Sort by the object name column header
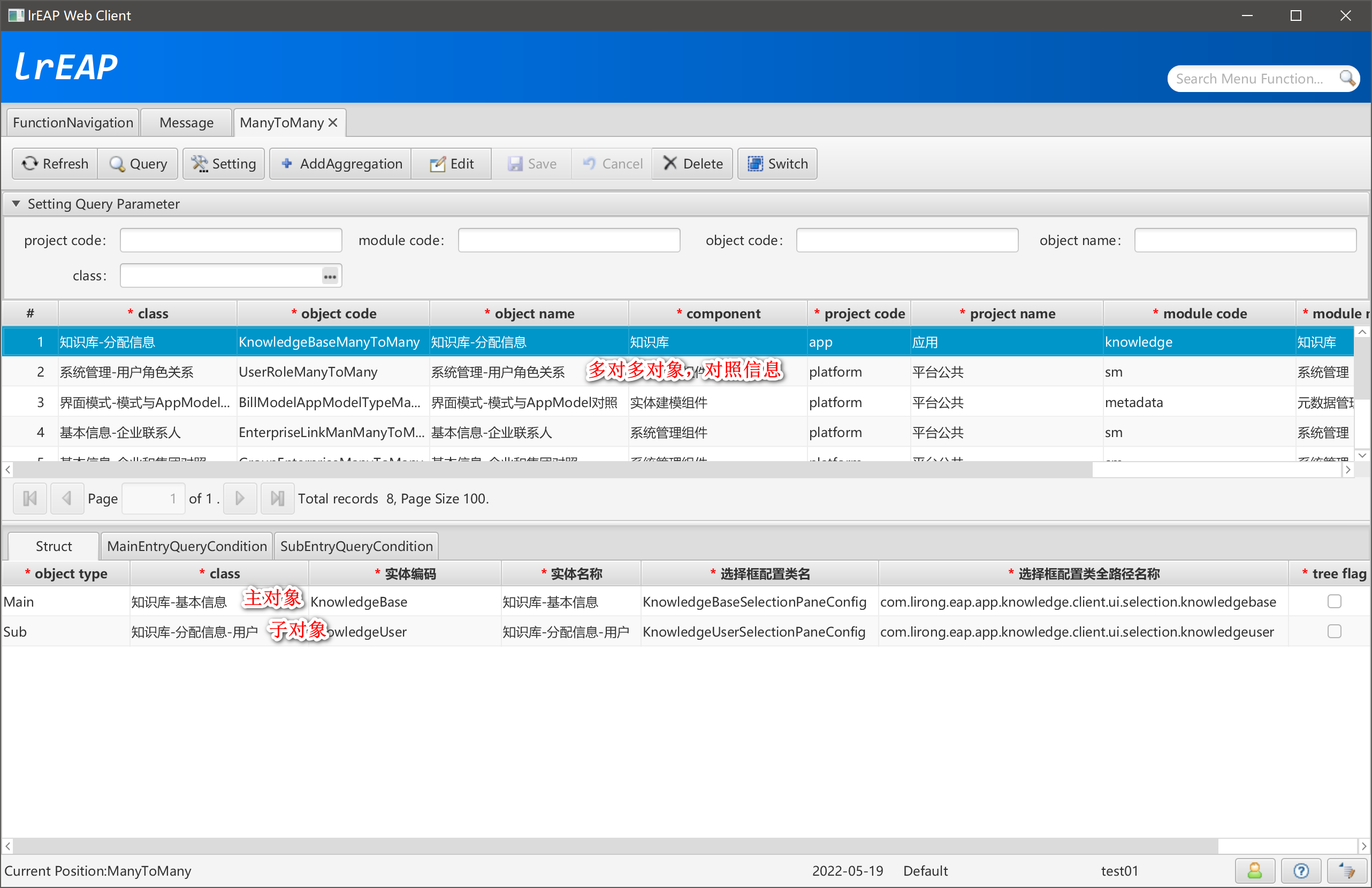The width and height of the screenshot is (1372, 888). pyautogui.click(x=529, y=313)
